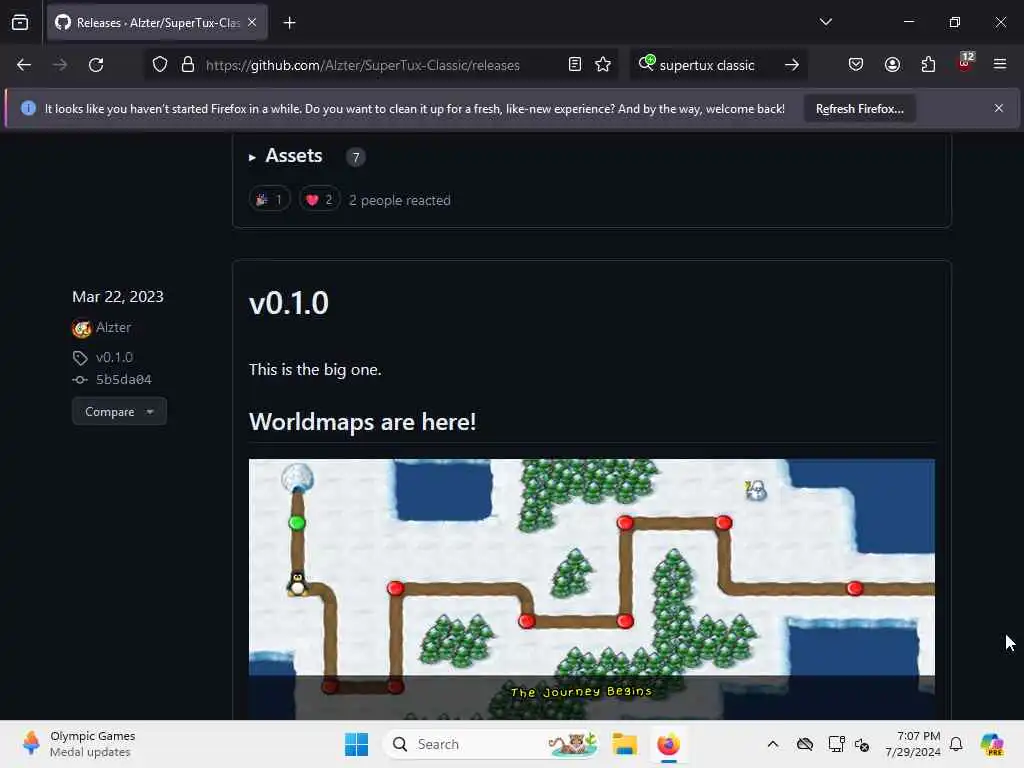
Task: Open the display connection tray icon
Action: pyautogui.click(x=836, y=744)
